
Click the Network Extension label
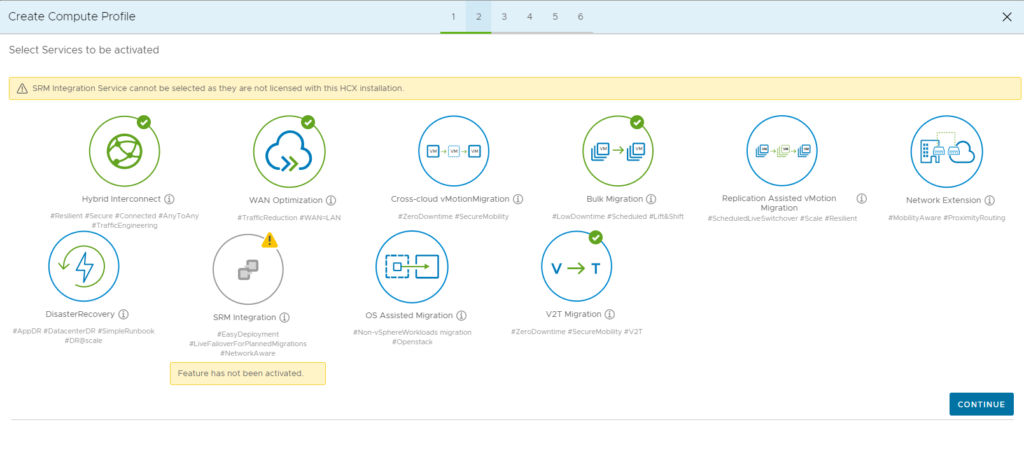click(x=944, y=200)
